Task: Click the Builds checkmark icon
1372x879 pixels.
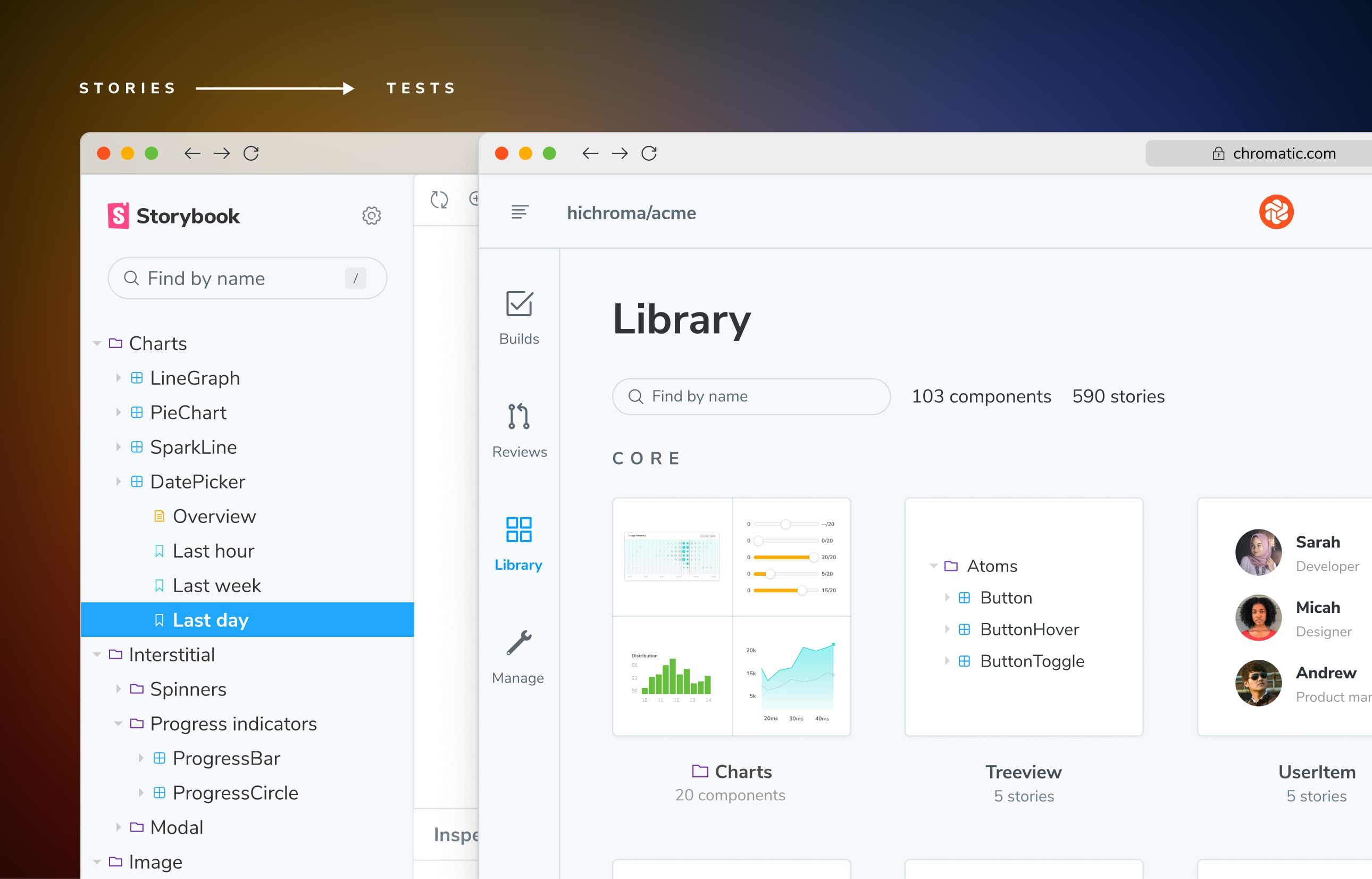Action: pyautogui.click(x=518, y=304)
